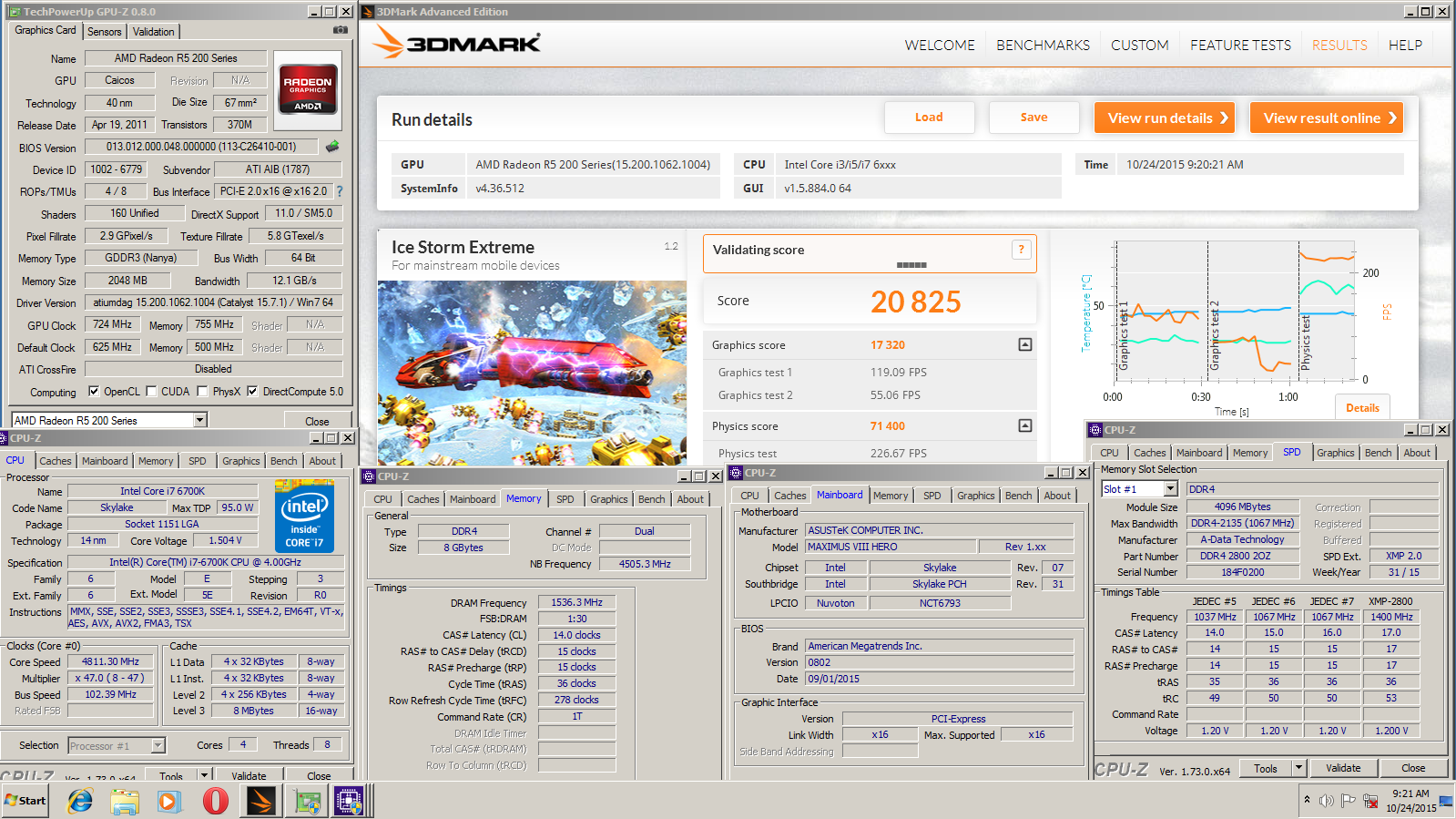Click the Radeon Graphics AMD logo in GPU-Z

click(x=308, y=92)
